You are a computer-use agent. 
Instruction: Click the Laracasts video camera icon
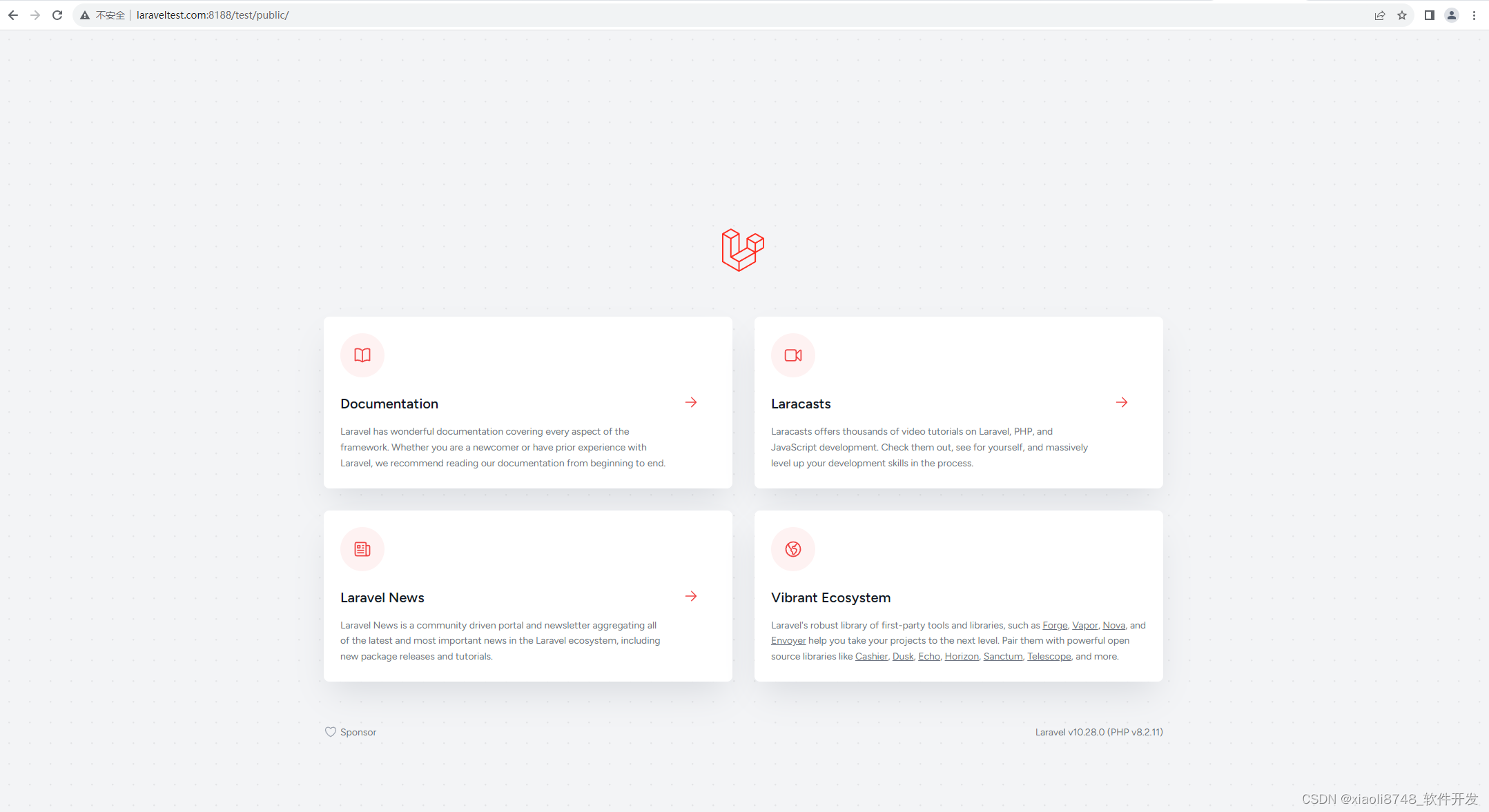794,354
